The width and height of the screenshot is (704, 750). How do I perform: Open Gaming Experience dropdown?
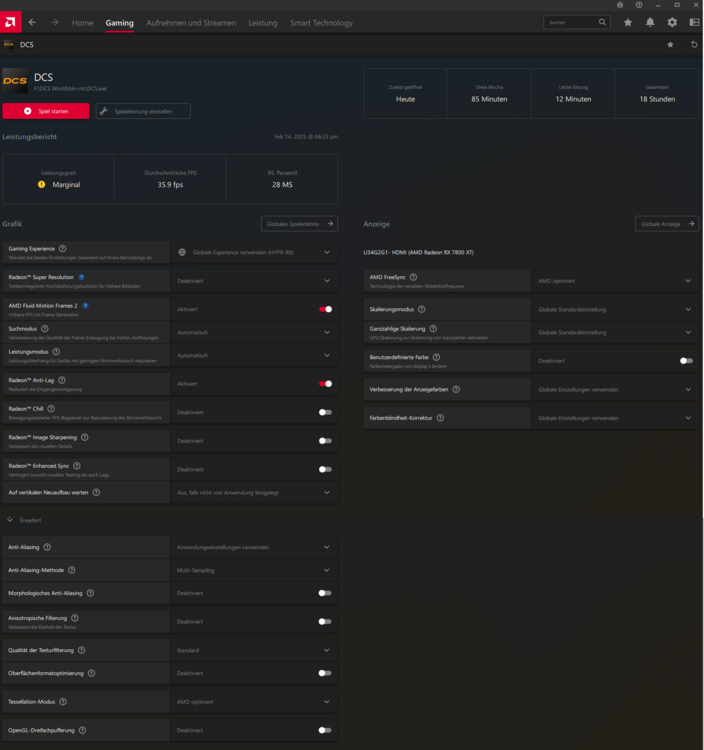(x=254, y=252)
